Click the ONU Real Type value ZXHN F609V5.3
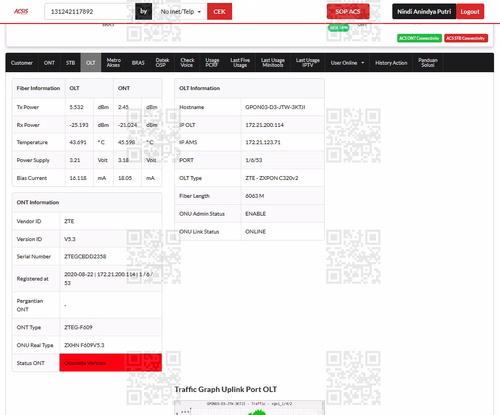Screen dimensions: 500x415 [x=84, y=345]
